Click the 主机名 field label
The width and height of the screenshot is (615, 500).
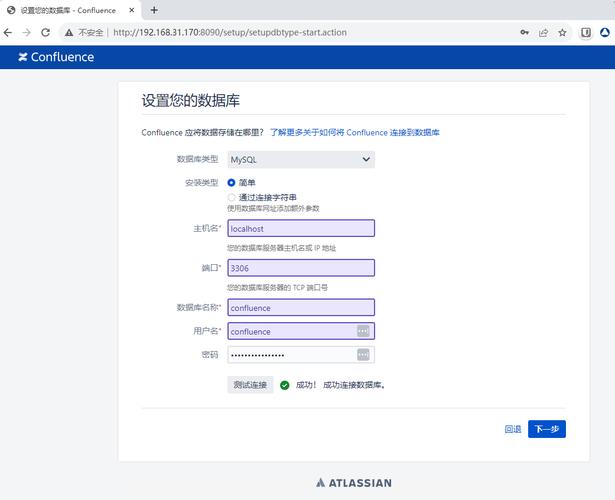(x=207, y=228)
